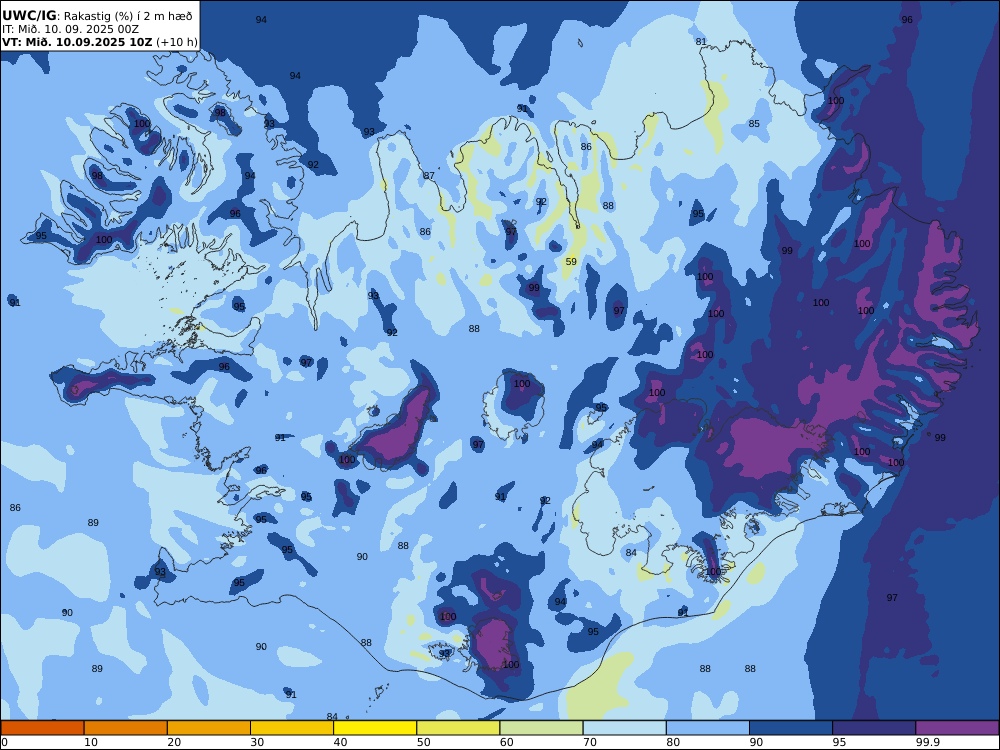Viewport: 1000px width, 750px height.
Task: Click the '40' legend tick label
Action: (x=341, y=742)
